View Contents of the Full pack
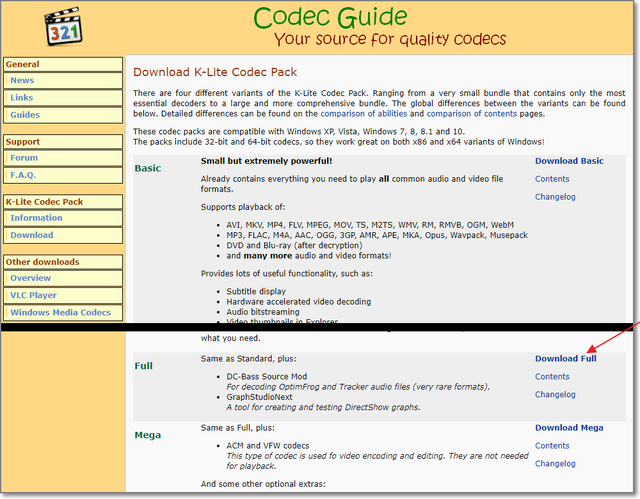 552,377
